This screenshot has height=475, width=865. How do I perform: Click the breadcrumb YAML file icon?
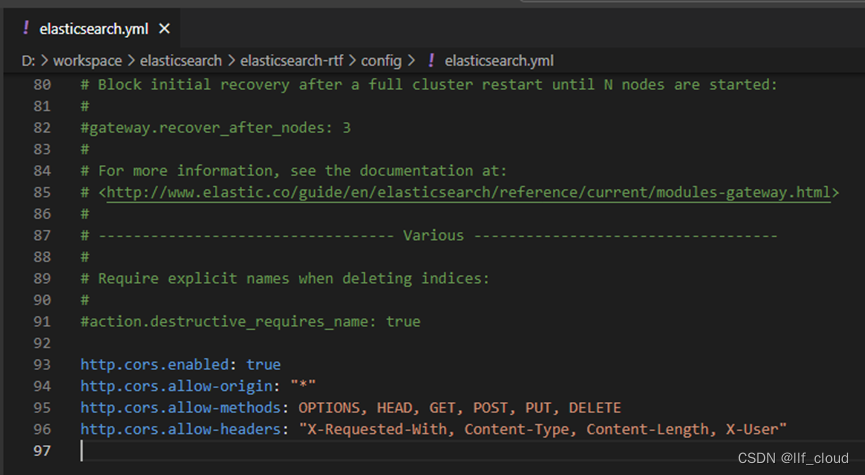click(x=431, y=61)
